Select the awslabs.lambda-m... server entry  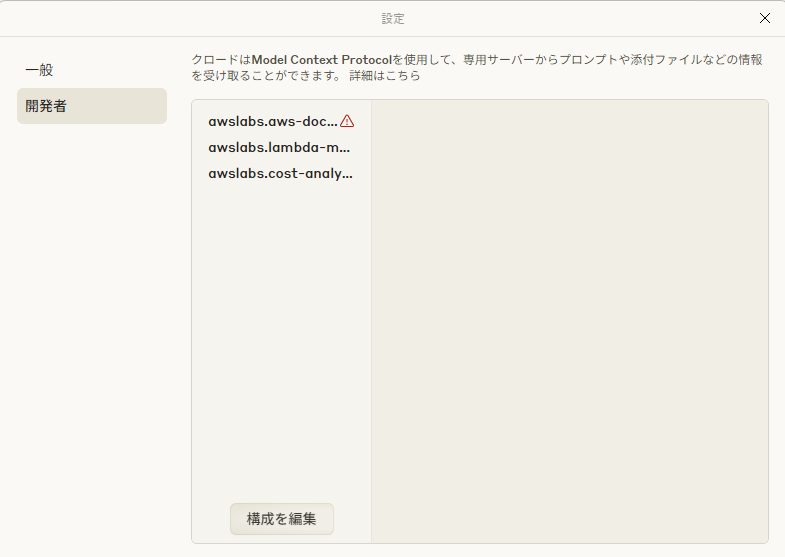coord(281,148)
